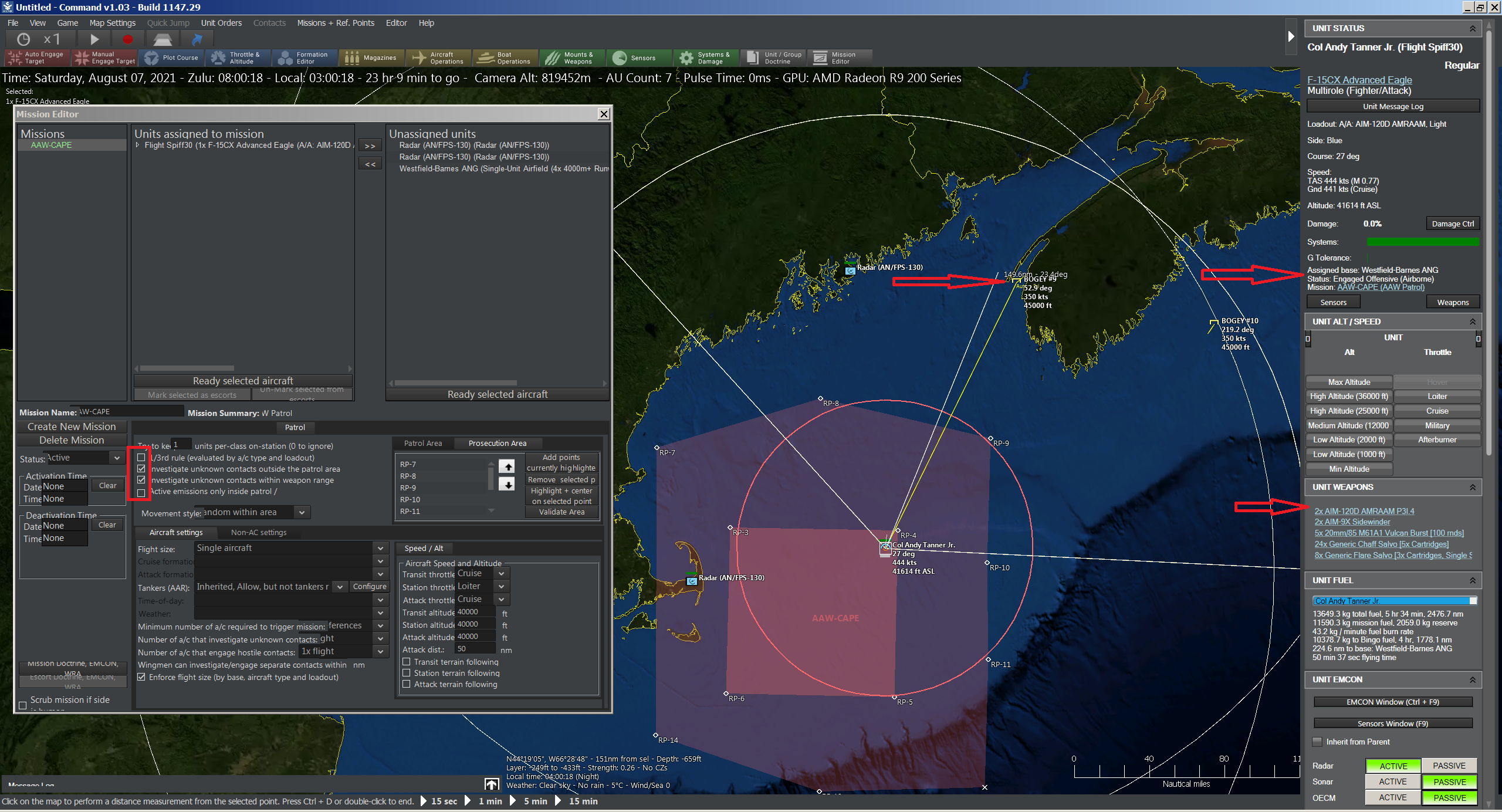
Task: Enable Transit terrain following checkbox
Action: (x=406, y=662)
